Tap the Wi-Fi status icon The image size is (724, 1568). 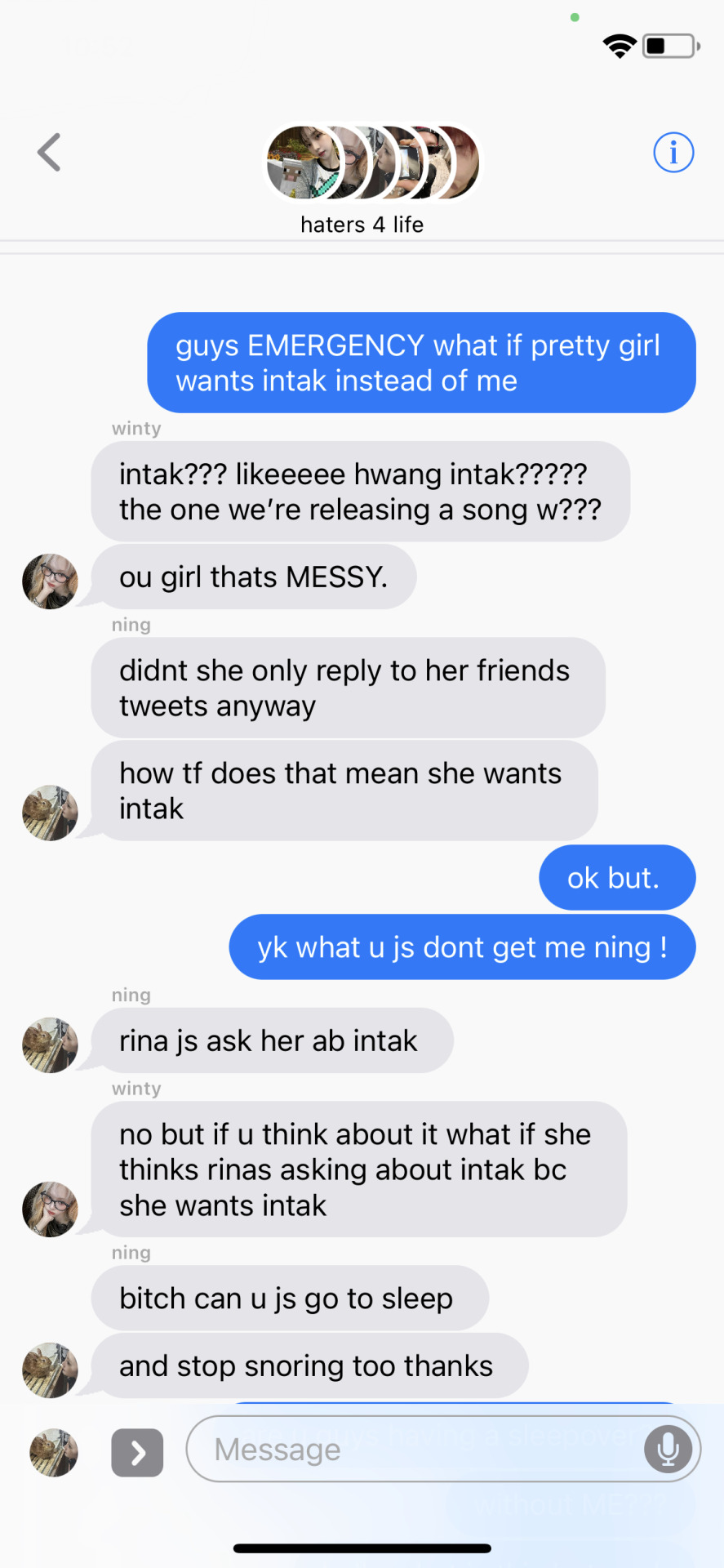tap(620, 47)
